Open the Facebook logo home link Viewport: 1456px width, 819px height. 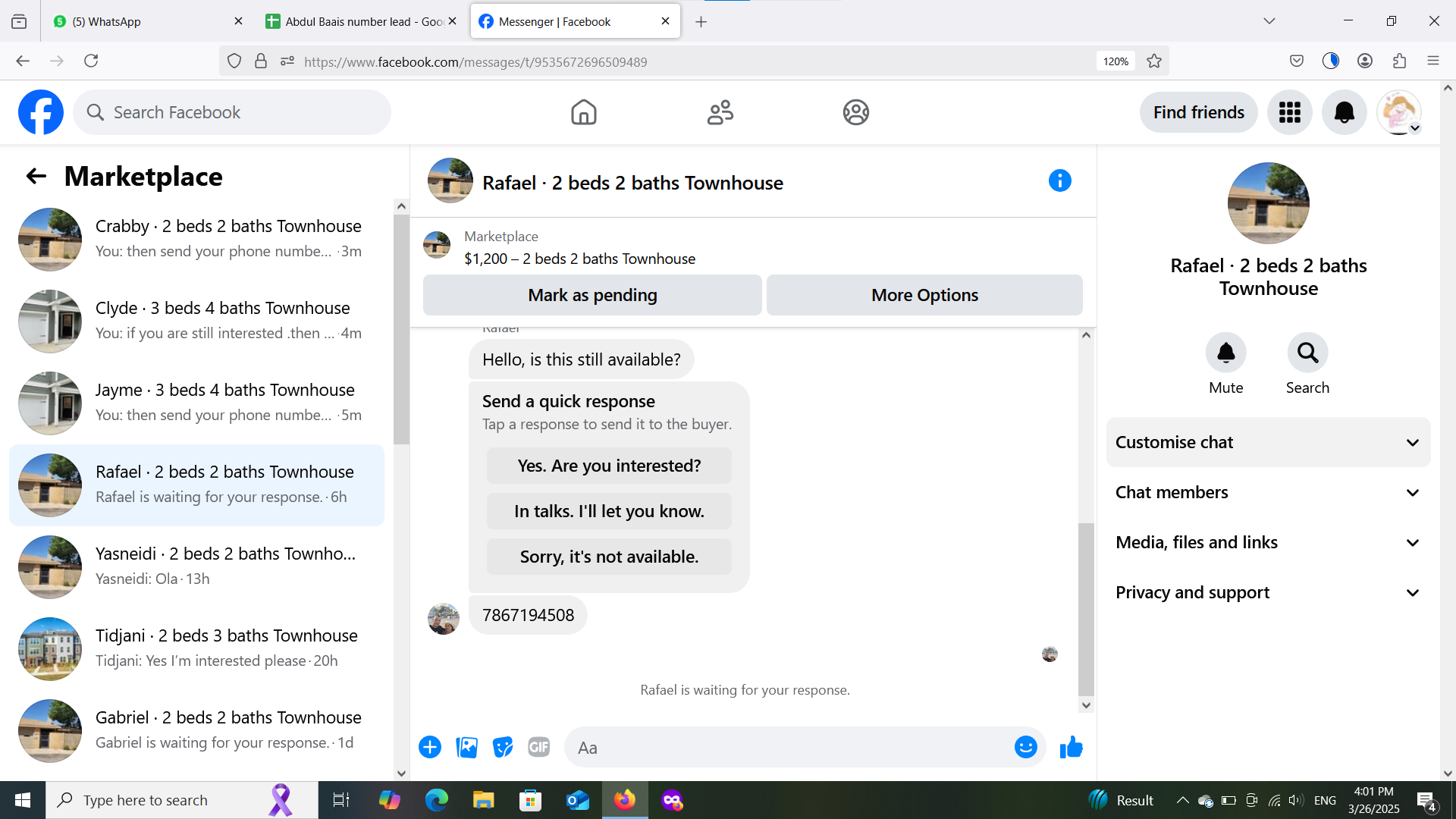(41, 112)
